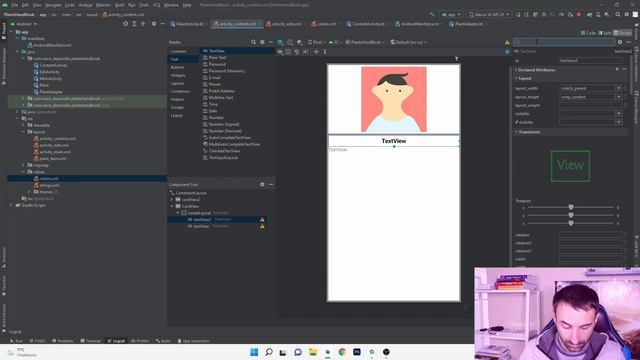Open Build tool window

pos(163,341)
